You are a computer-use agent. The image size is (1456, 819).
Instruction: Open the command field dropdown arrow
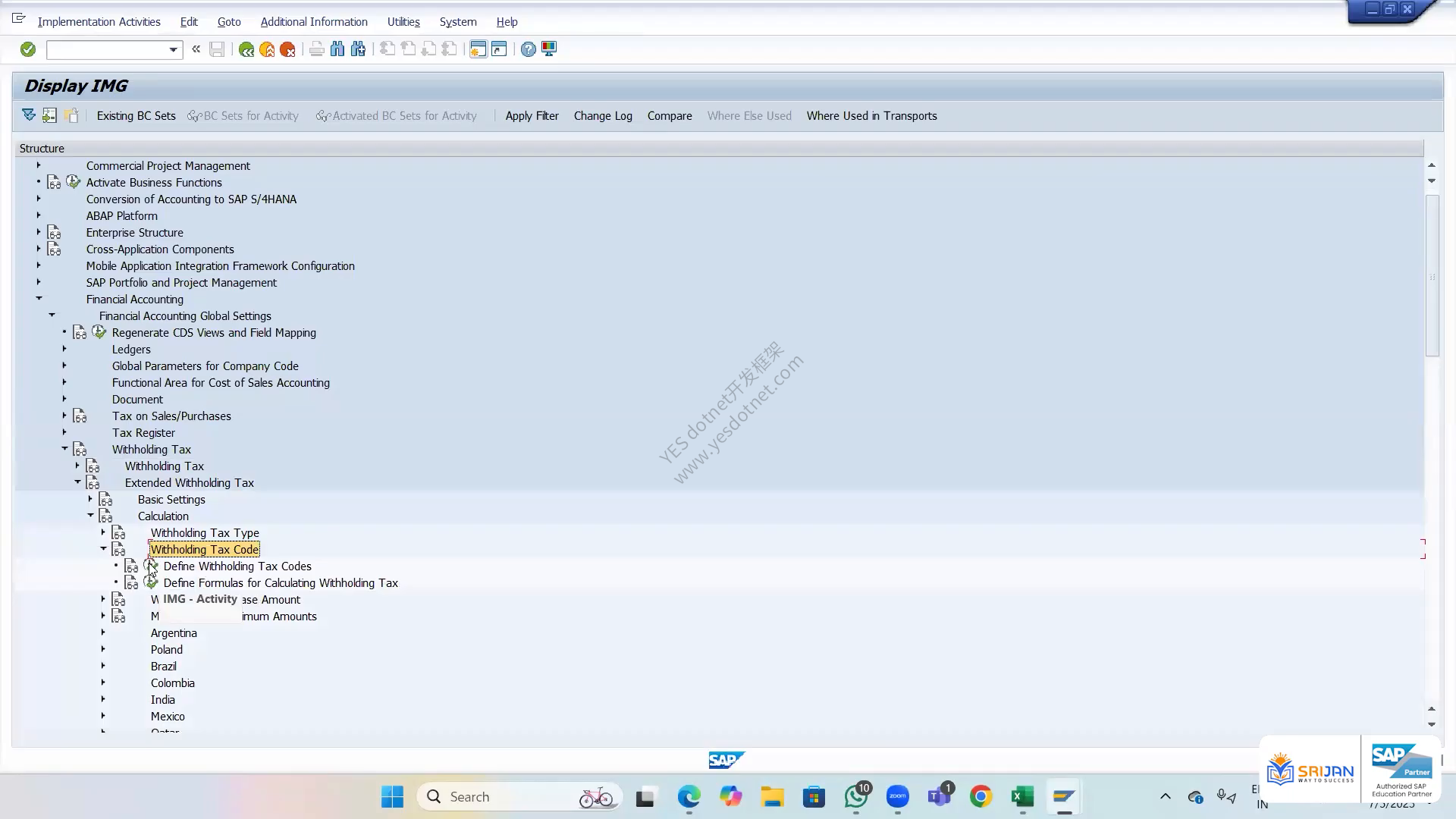(174, 50)
